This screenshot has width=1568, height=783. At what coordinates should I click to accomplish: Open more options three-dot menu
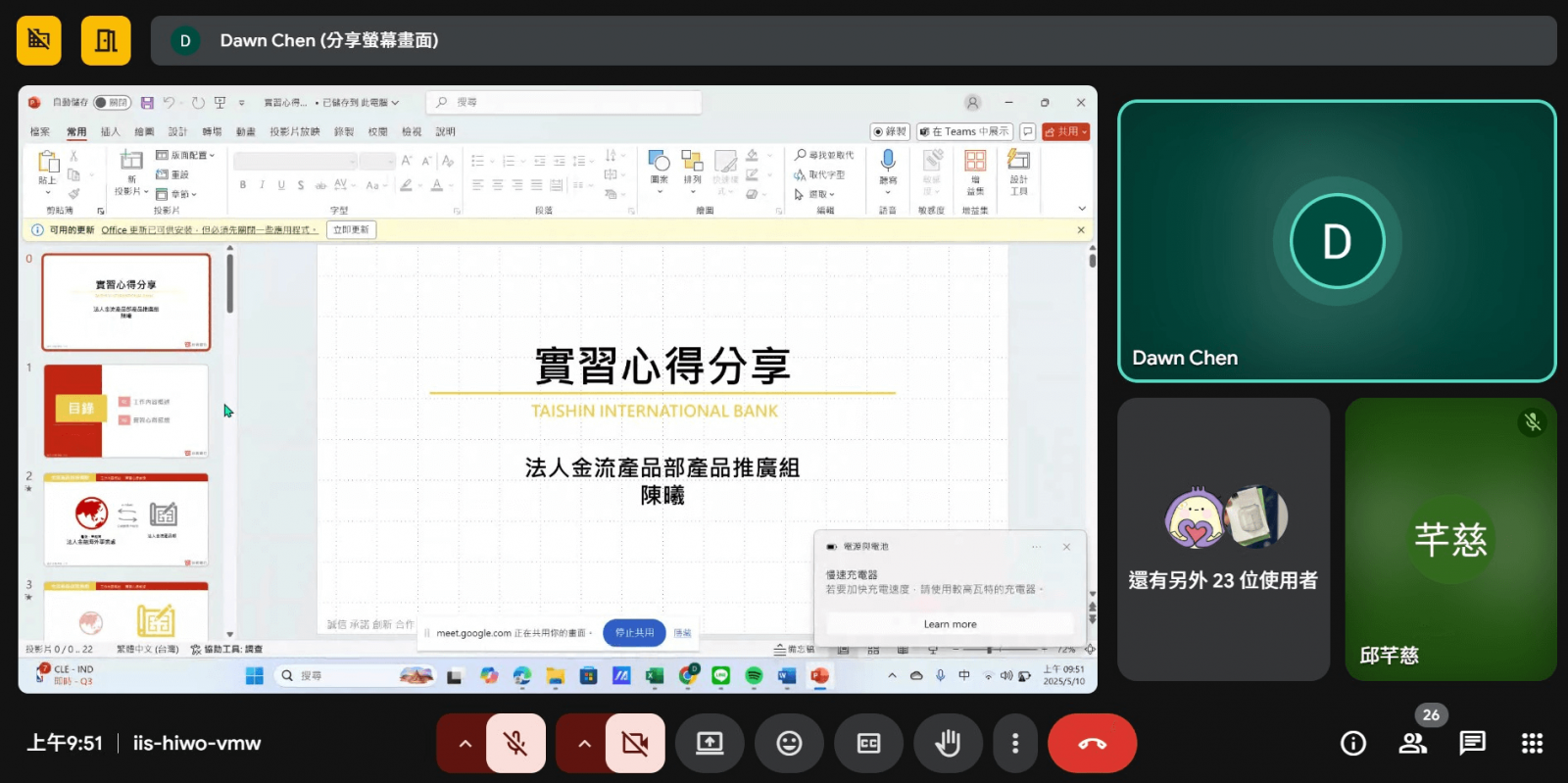(1015, 744)
